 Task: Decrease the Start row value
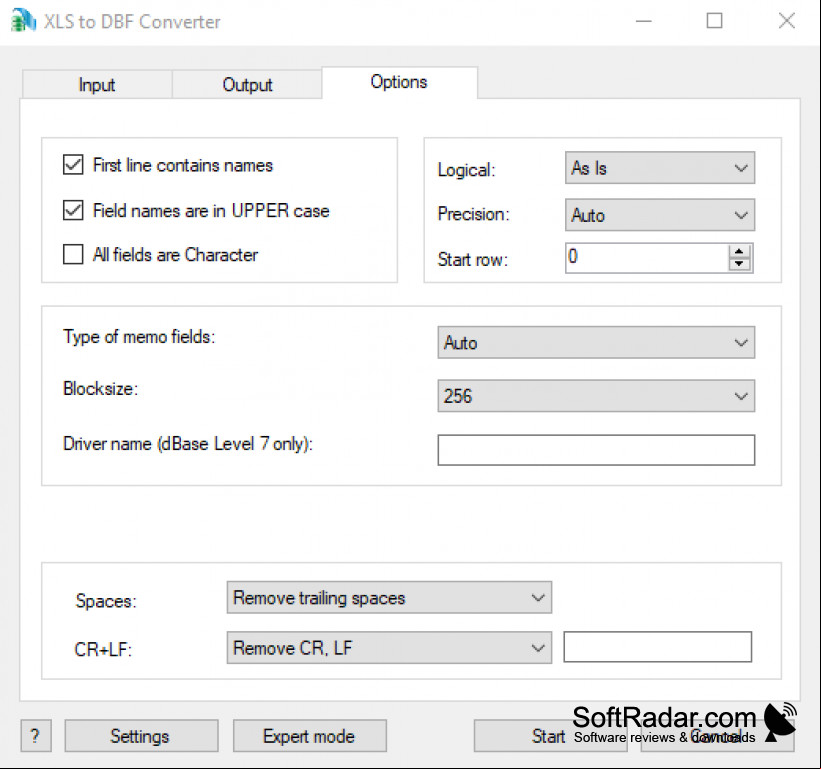[739, 263]
